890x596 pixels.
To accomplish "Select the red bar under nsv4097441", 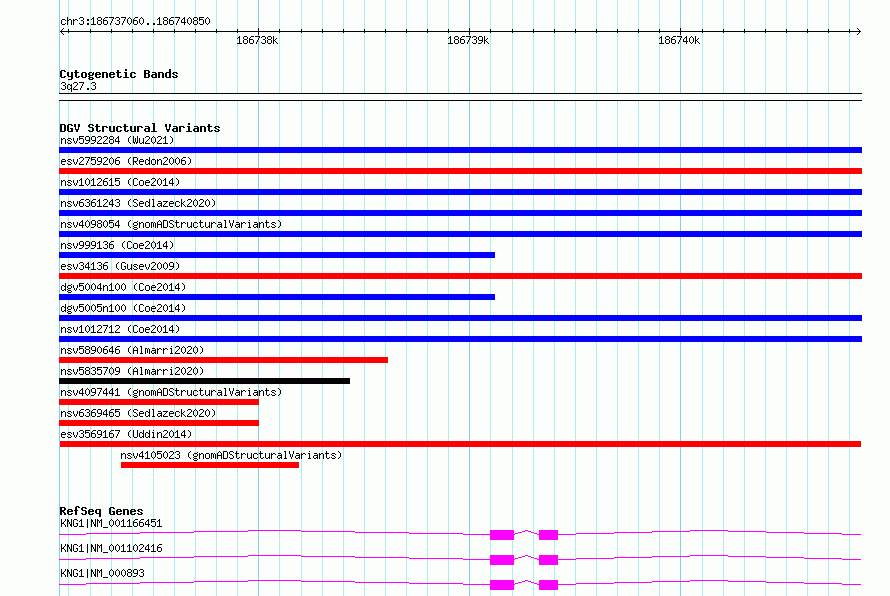I will point(159,402).
